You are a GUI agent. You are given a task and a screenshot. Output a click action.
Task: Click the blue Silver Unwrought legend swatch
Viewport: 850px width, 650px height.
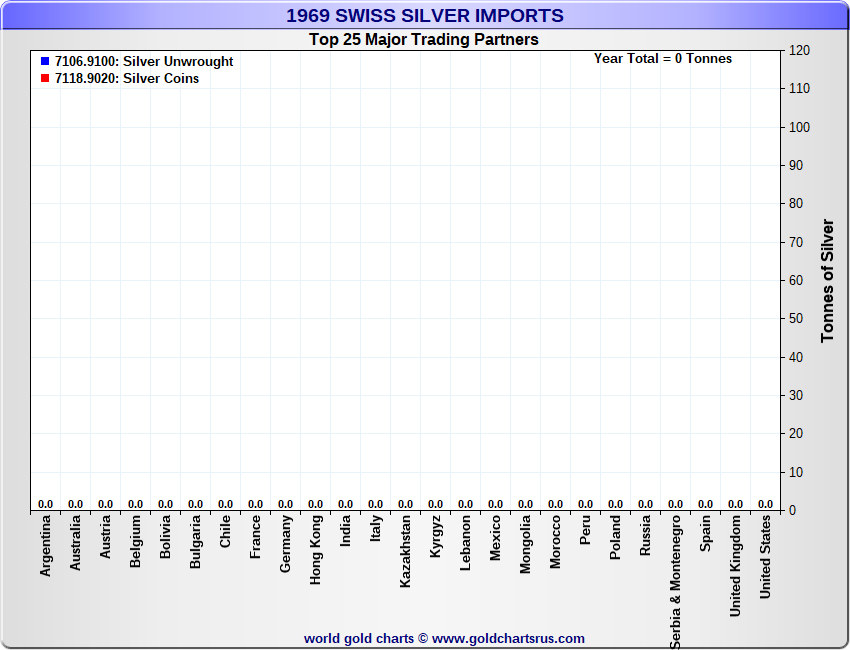click(x=45, y=61)
